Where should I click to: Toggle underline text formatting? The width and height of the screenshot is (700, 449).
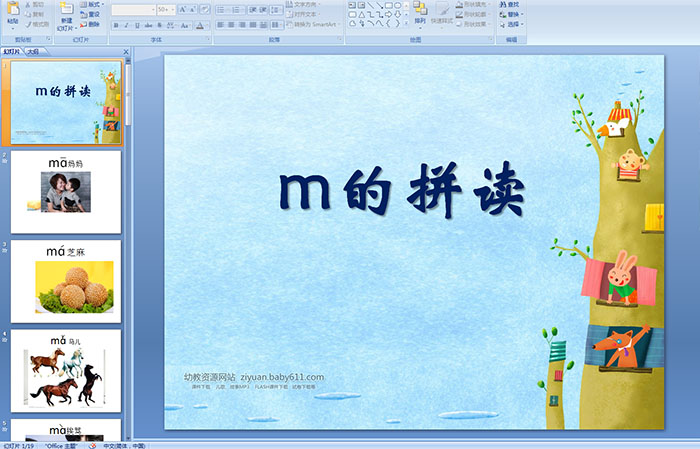(138, 25)
